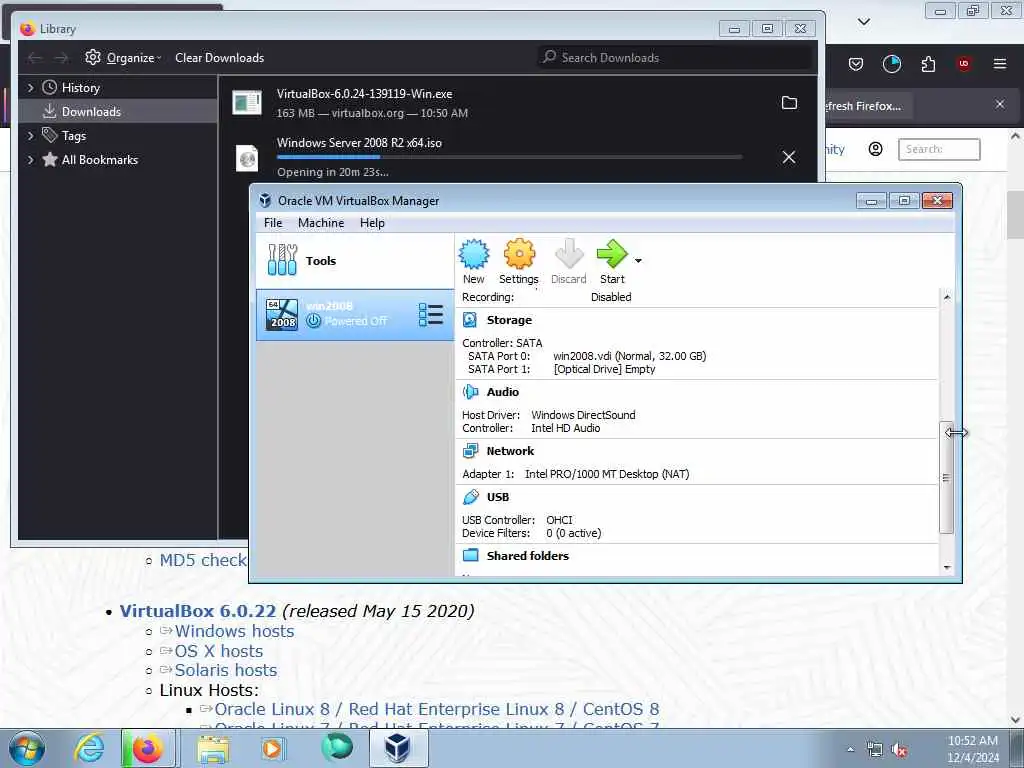Open Windows Explorer folder from taskbar
1024x768 pixels.
pos(213,748)
